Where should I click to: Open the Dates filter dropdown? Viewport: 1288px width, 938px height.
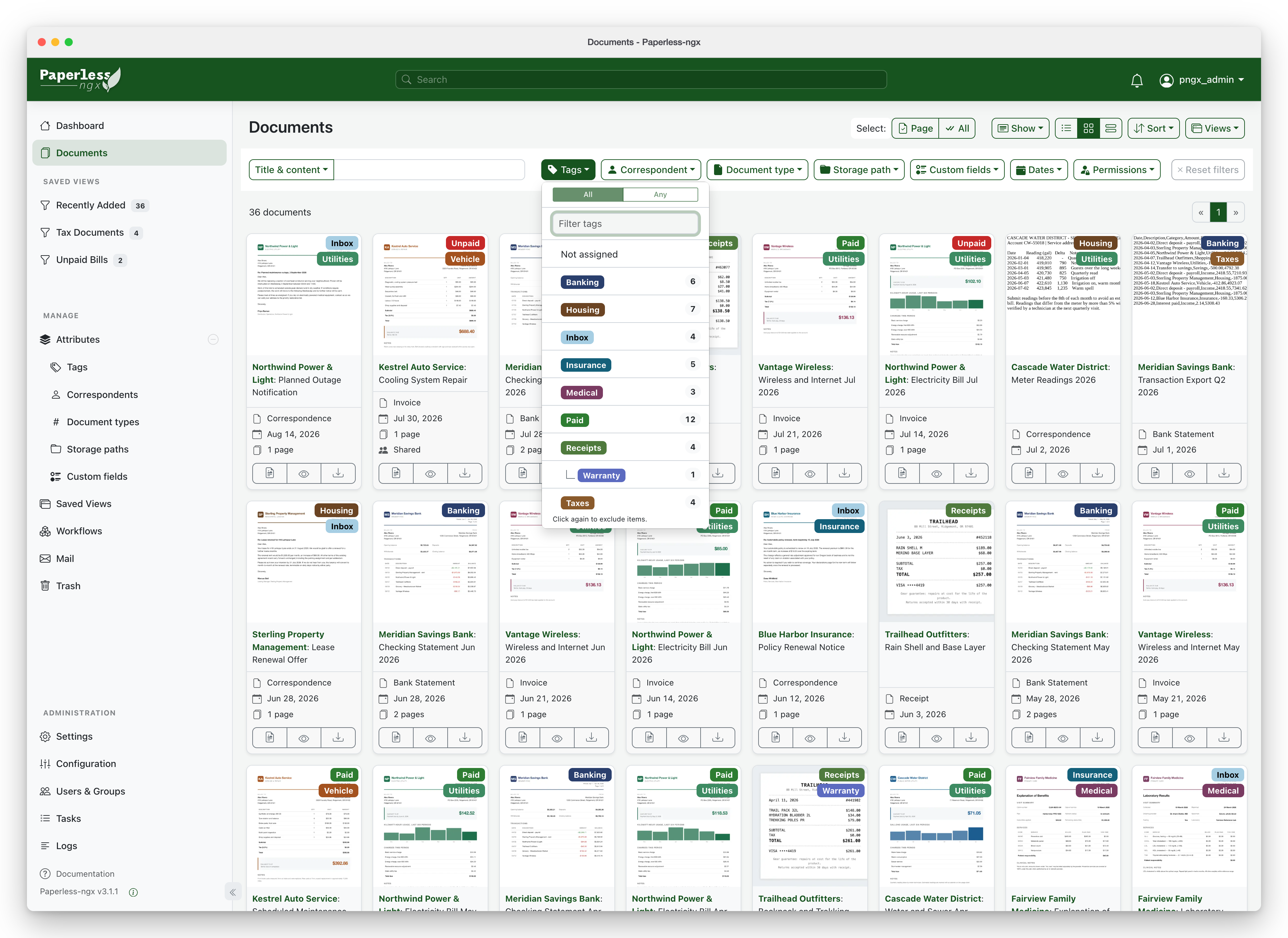[x=1039, y=170]
